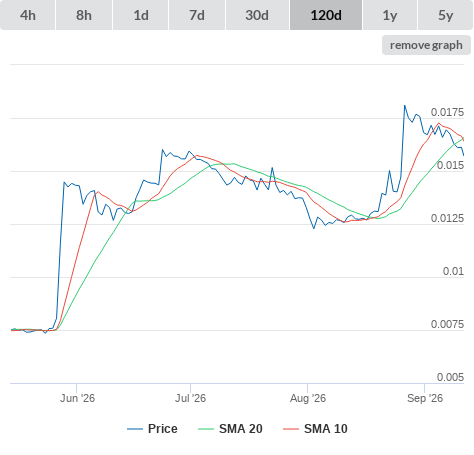Viewport: 474px width, 455px height.
Task: Select the 4h time range tab
Action: coord(28,15)
